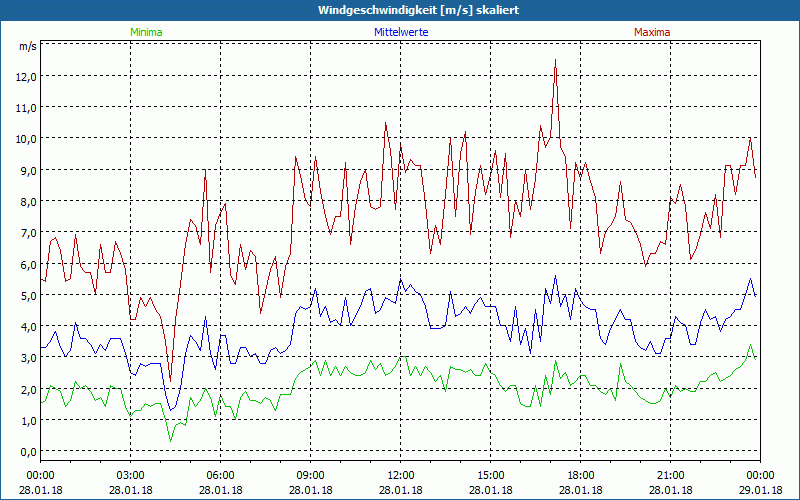Click the Minima legend label
Viewport: 800px width, 500px height.
tap(145, 32)
